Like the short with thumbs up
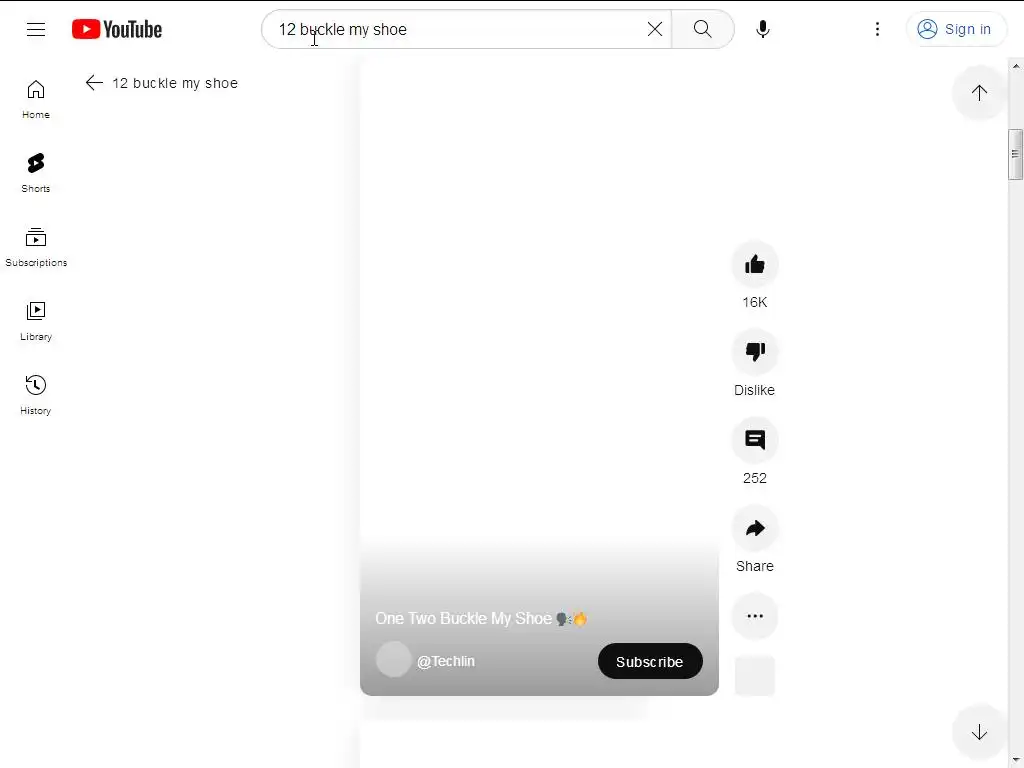The width and height of the screenshot is (1024, 768). coord(754,264)
